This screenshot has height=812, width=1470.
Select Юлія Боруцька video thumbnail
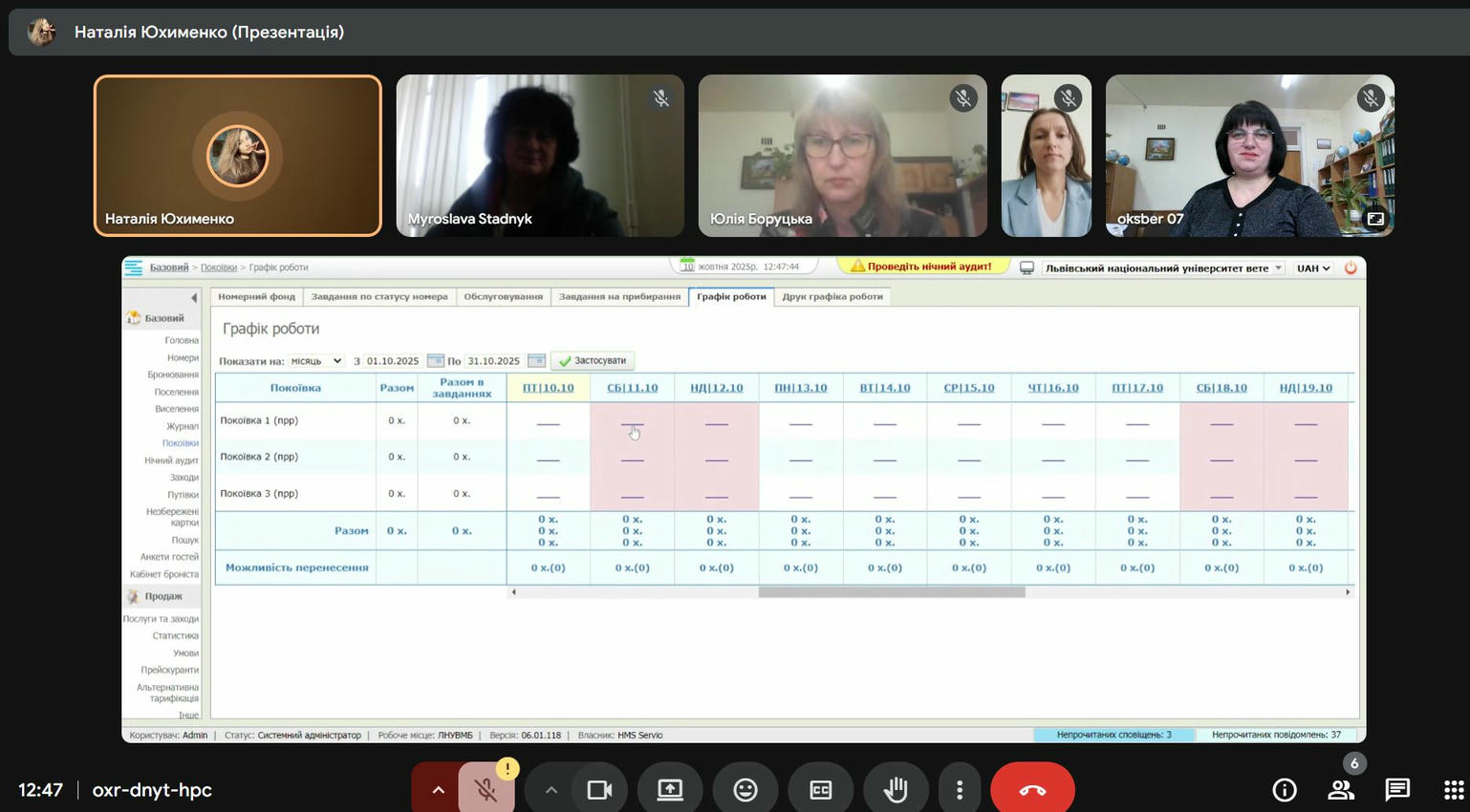[x=842, y=156]
